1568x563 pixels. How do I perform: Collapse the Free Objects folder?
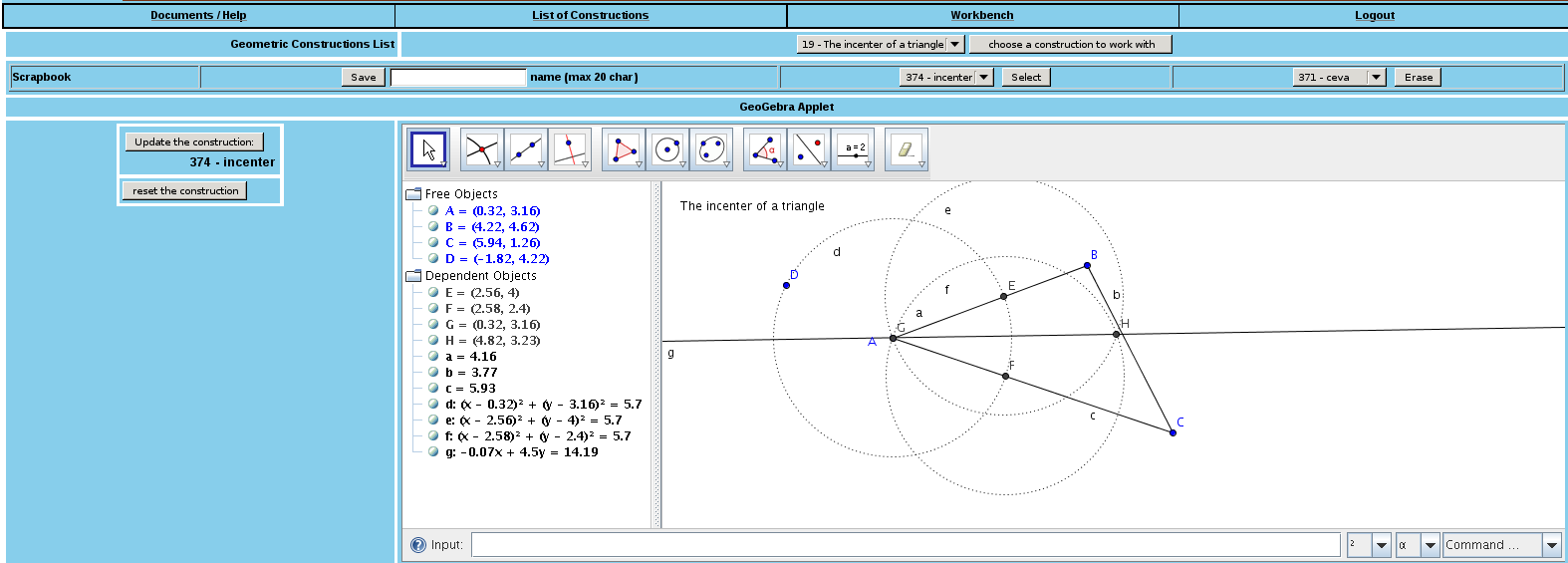413,194
